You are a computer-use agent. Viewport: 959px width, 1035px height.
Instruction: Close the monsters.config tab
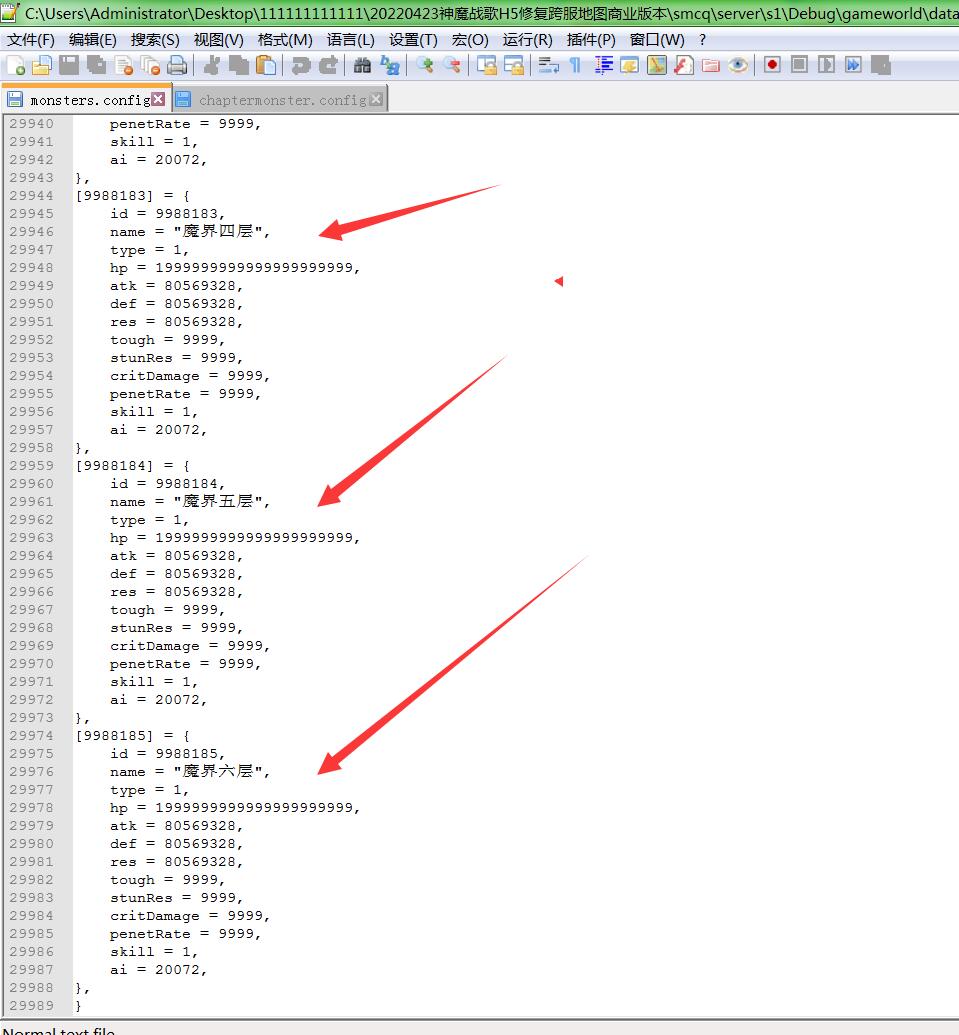(x=158, y=99)
